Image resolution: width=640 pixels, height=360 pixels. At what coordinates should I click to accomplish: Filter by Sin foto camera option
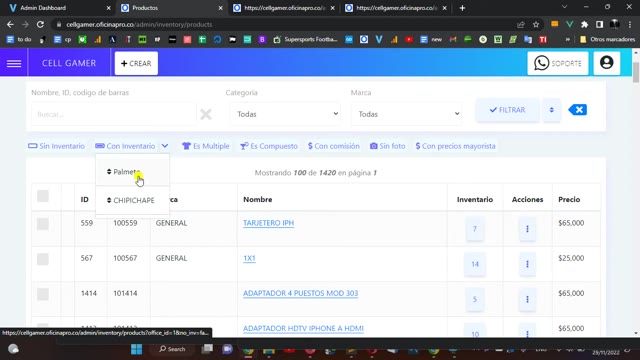[x=387, y=146]
